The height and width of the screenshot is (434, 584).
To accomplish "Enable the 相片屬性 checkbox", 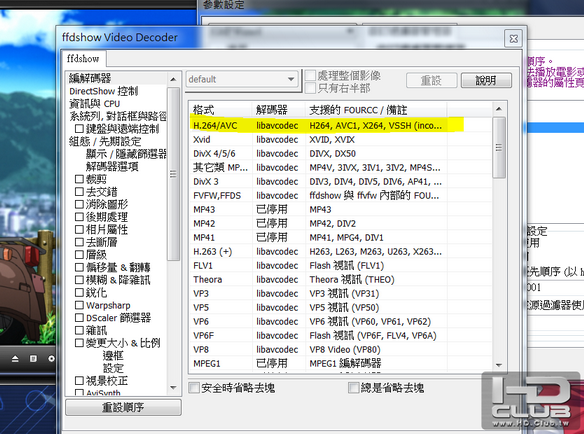I will coord(79,229).
